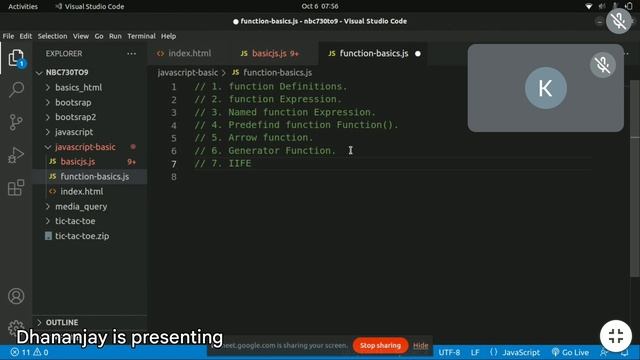
Task: Click the Go Live status bar button
Action: (x=570, y=352)
